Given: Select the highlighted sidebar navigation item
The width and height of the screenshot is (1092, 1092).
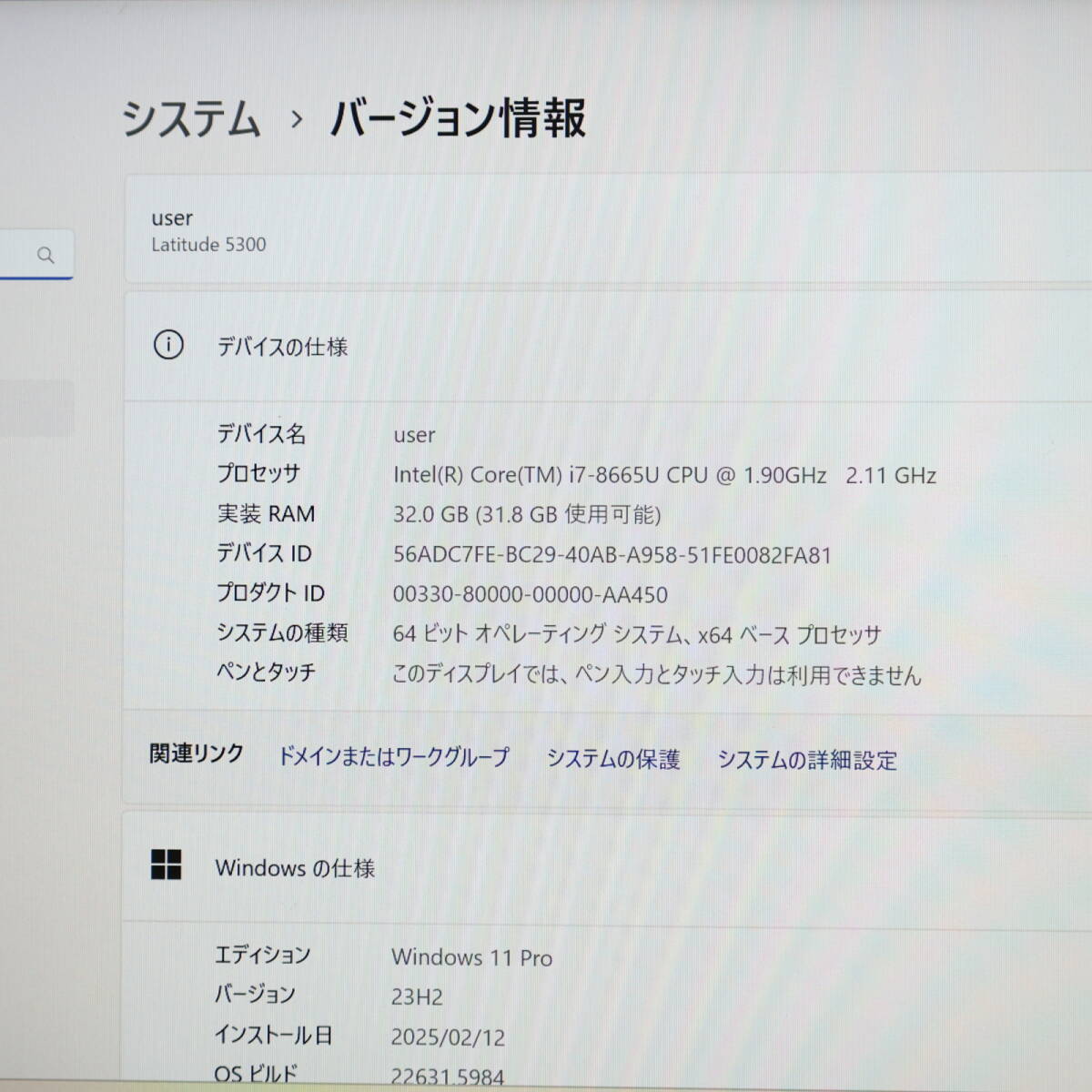Looking at the screenshot, I should (x=36, y=408).
